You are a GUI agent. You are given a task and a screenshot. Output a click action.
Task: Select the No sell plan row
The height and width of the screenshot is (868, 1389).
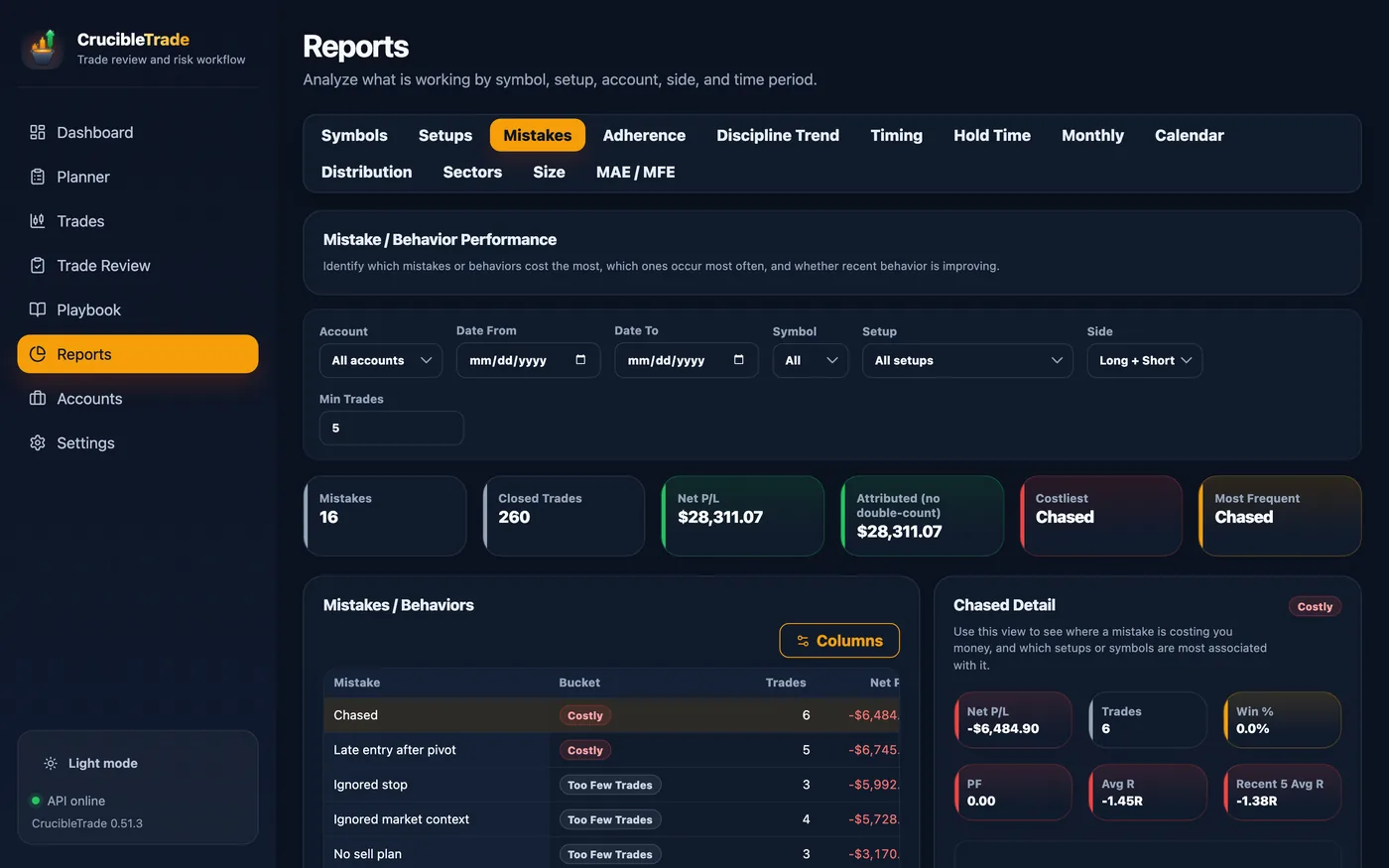click(611, 853)
